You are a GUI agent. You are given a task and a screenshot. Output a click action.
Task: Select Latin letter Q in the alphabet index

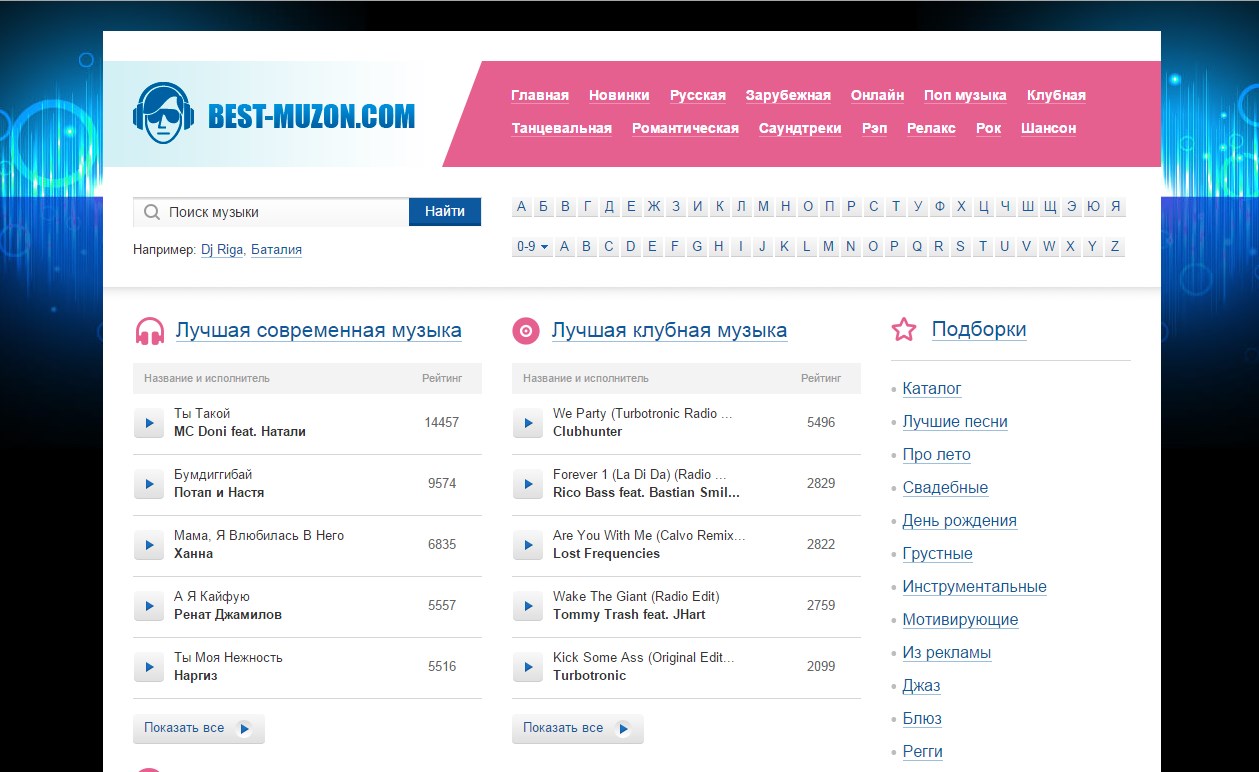(x=916, y=247)
